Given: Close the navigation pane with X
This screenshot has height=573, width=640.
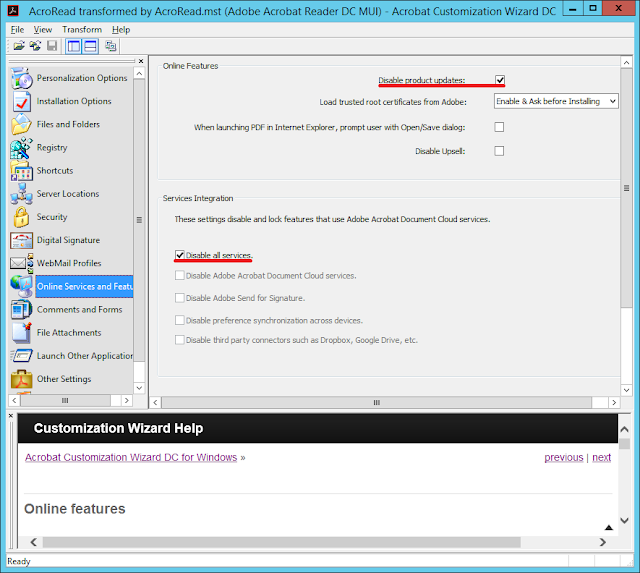Looking at the screenshot, I should [141, 61].
